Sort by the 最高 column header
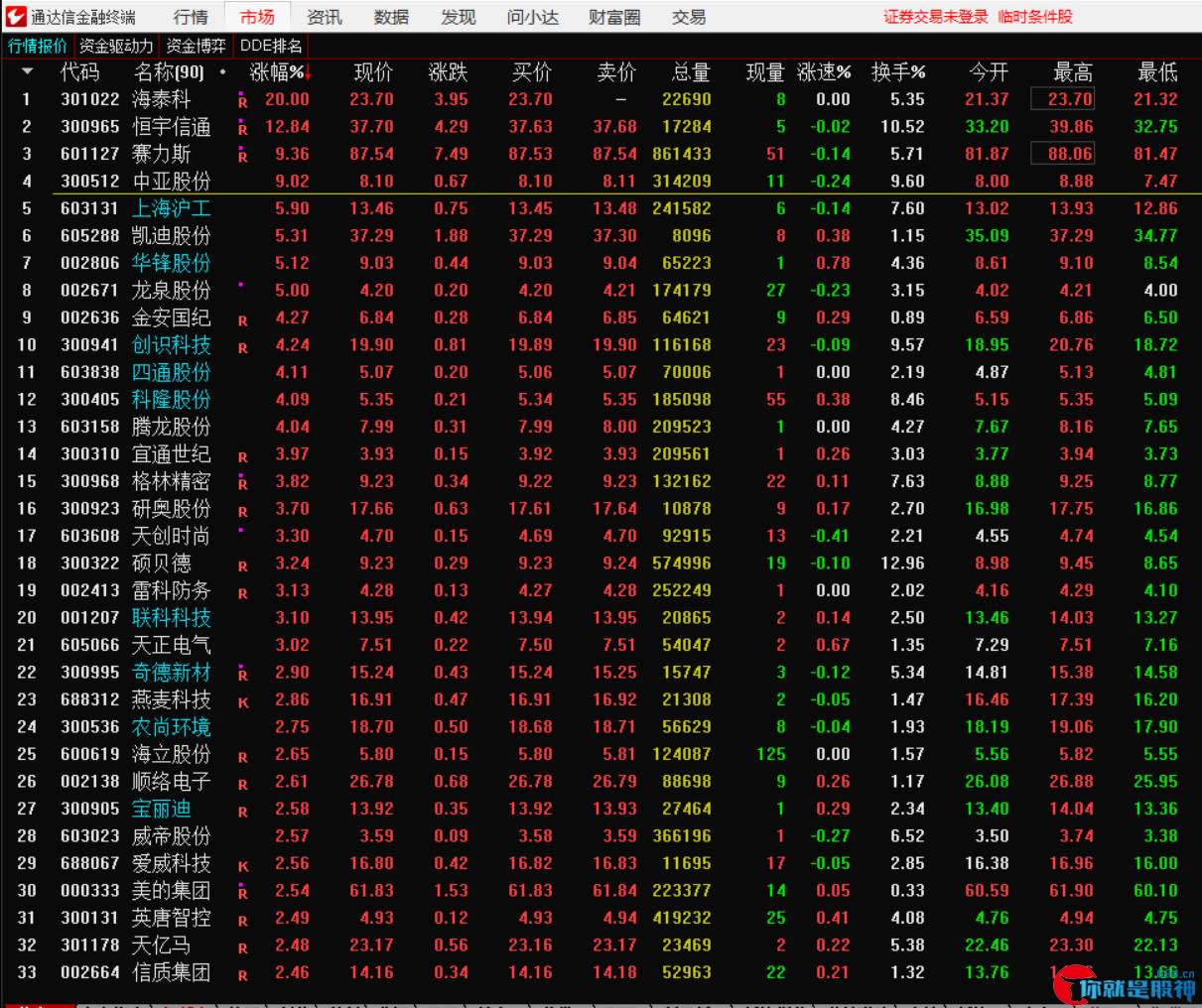This screenshot has height=1008, width=1202. [1073, 72]
